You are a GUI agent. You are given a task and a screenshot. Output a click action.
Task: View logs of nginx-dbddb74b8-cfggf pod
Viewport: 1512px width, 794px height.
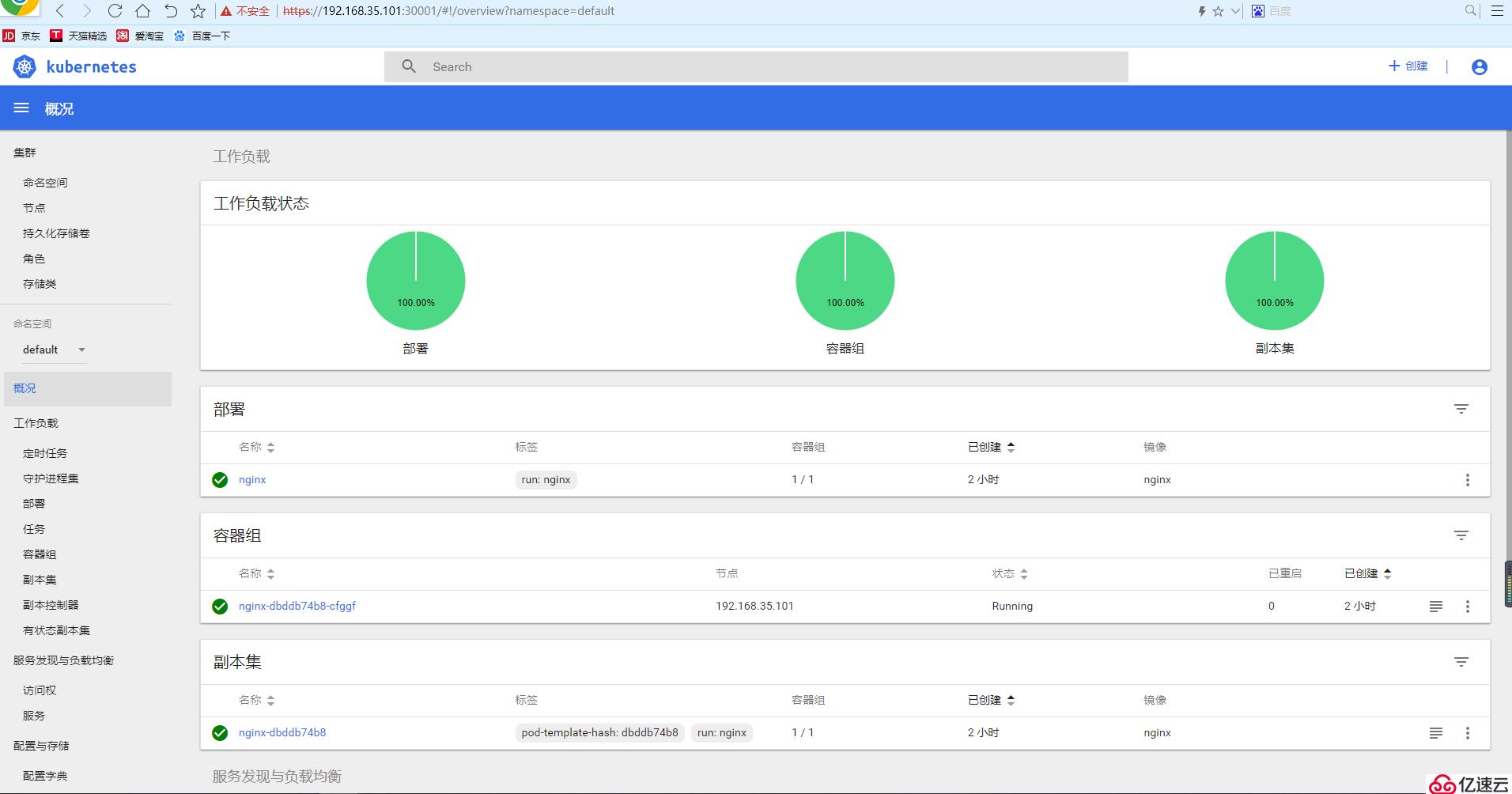tap(1435, 607)
